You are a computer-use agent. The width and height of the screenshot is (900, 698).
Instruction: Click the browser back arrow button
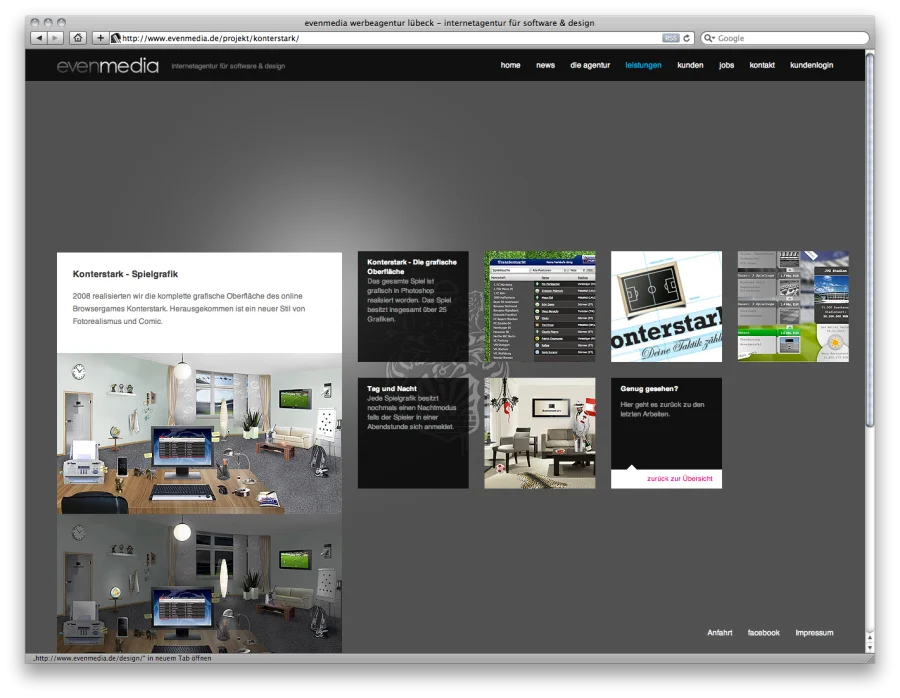tap(39, 38)
